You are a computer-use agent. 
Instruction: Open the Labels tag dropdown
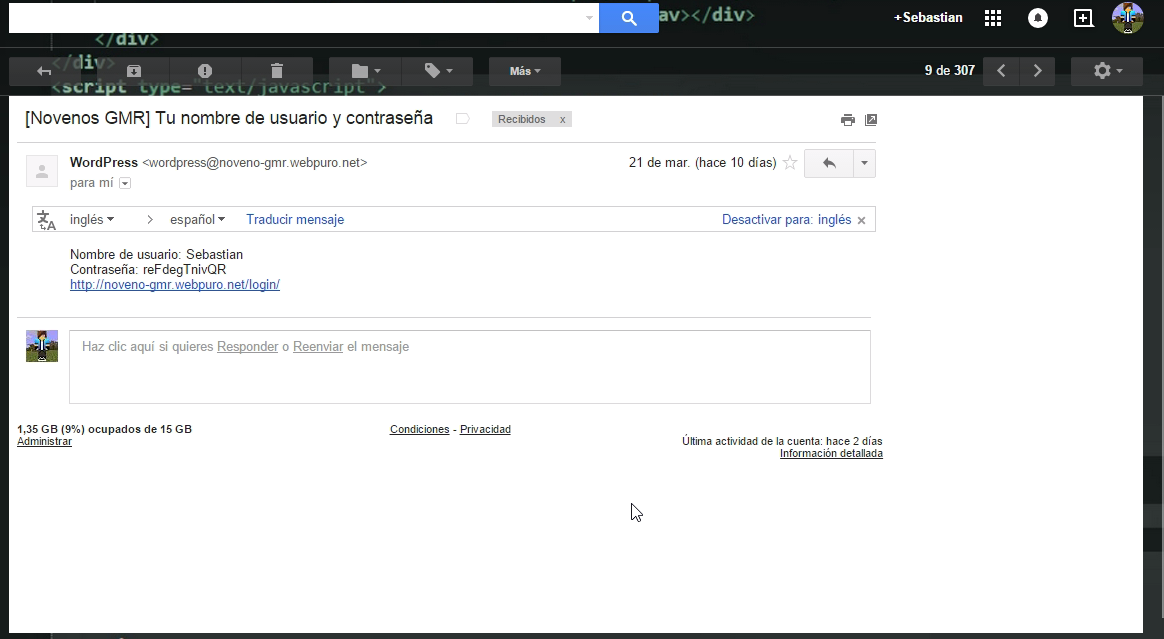pyautogui.click(x=438, y=71)
